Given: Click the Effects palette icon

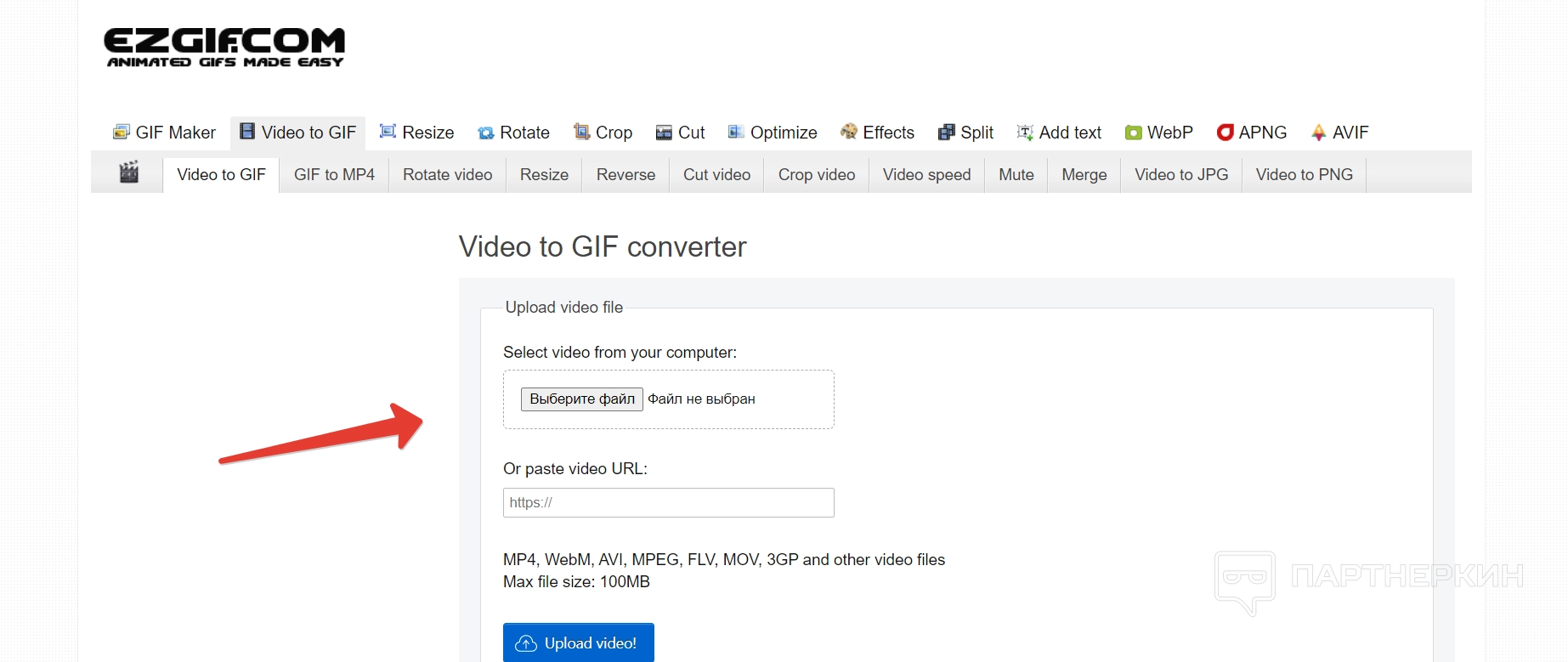Looking at the screenshot, I should 849,131.
